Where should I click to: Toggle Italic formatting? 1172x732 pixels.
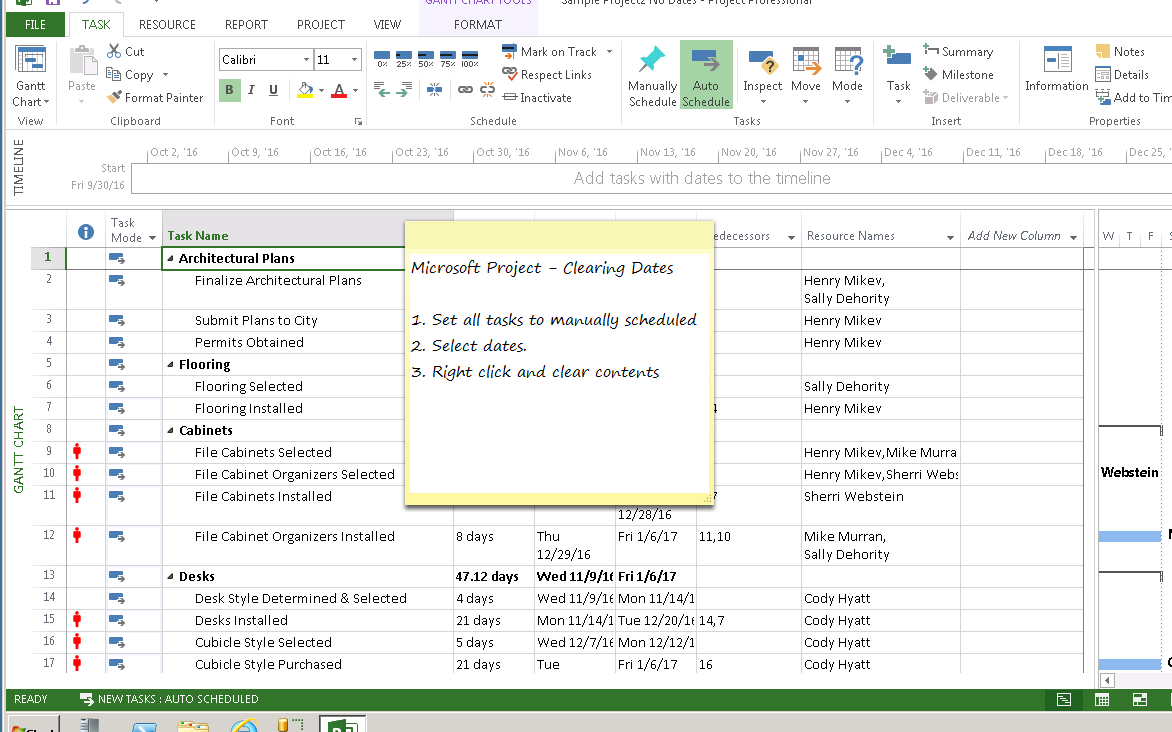pyautogui.click(x=252, y=90)
